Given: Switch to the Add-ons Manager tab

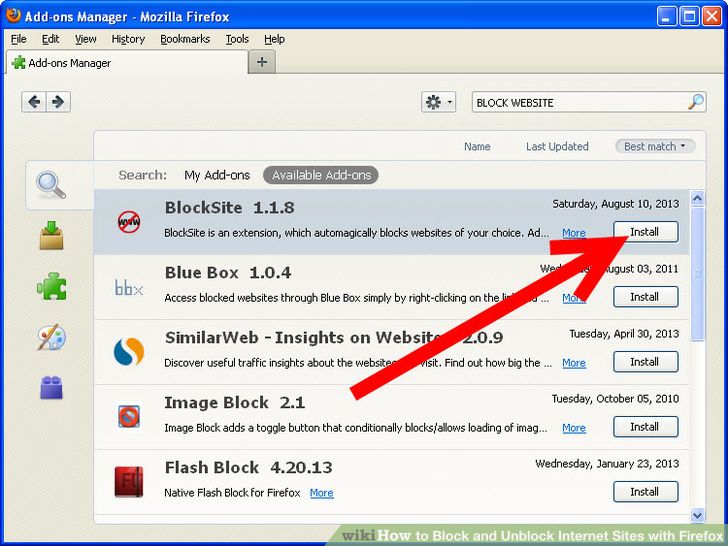Looking at the screenshot, I should click(x=127, y=62).
